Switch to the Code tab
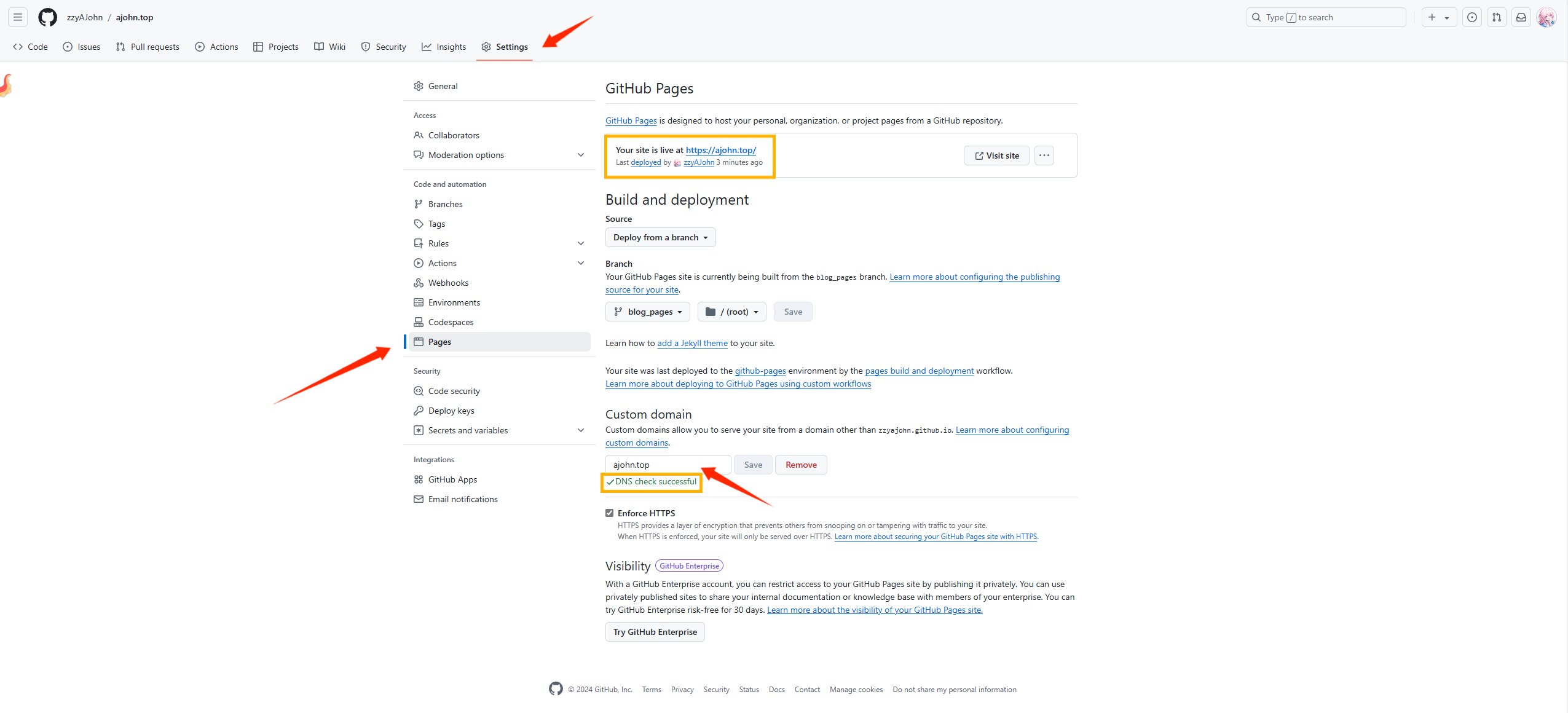 click(x=30, y=47)
